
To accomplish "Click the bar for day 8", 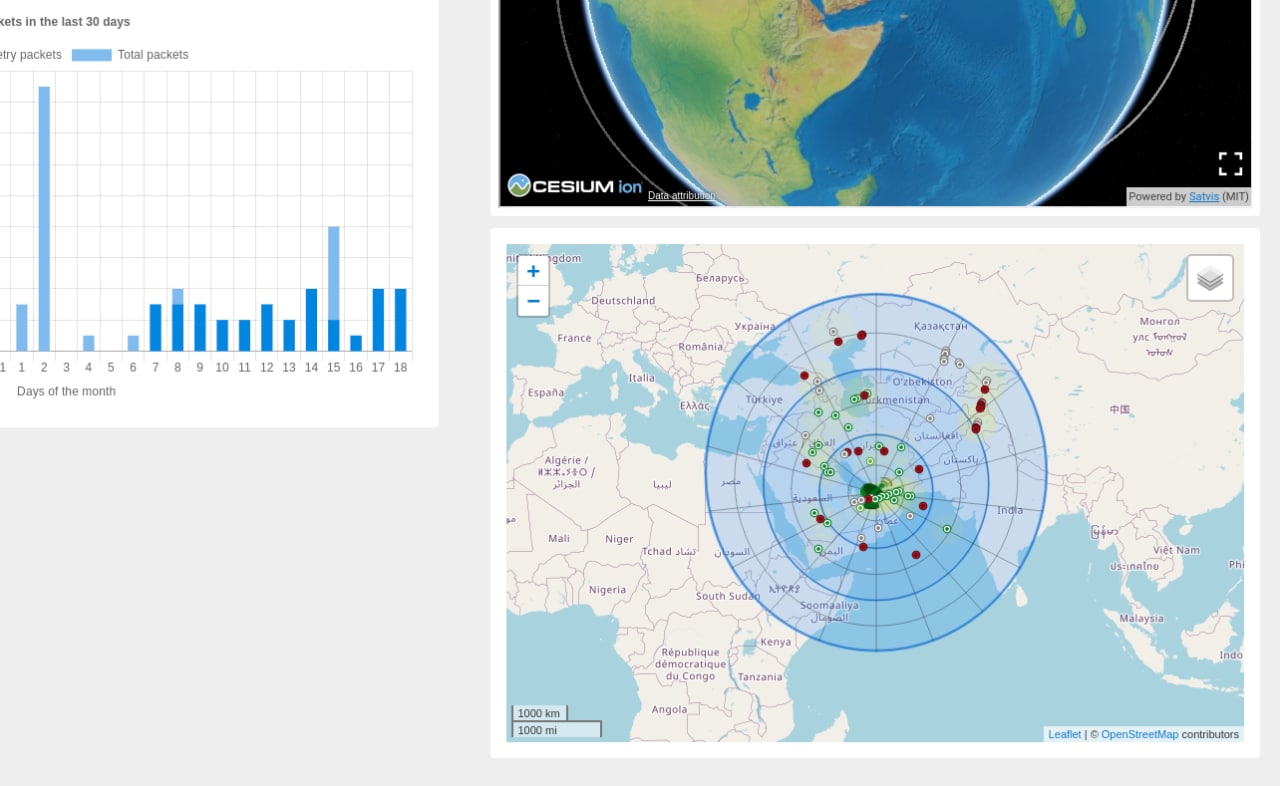I will pyautogui.click(x=178, y=322).
